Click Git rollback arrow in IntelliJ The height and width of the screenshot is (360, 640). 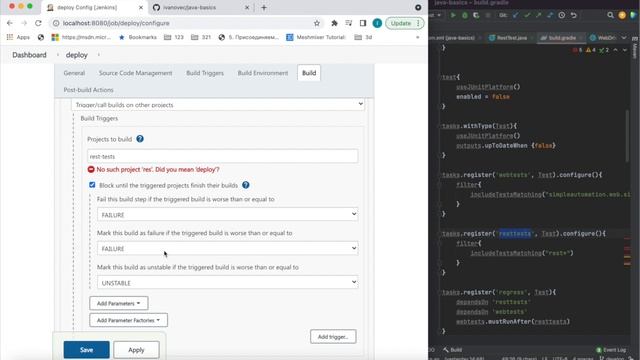[x=573, y=15]
